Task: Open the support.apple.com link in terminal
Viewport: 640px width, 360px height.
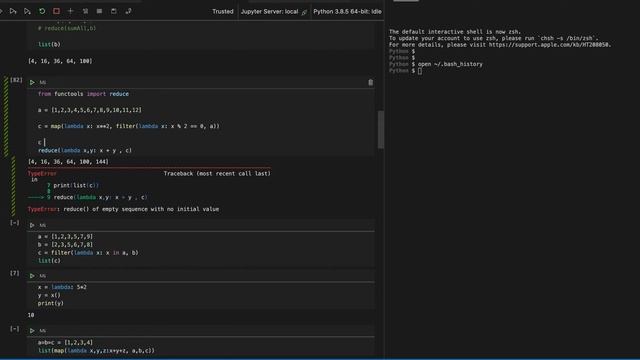Action: pos(549,45)
